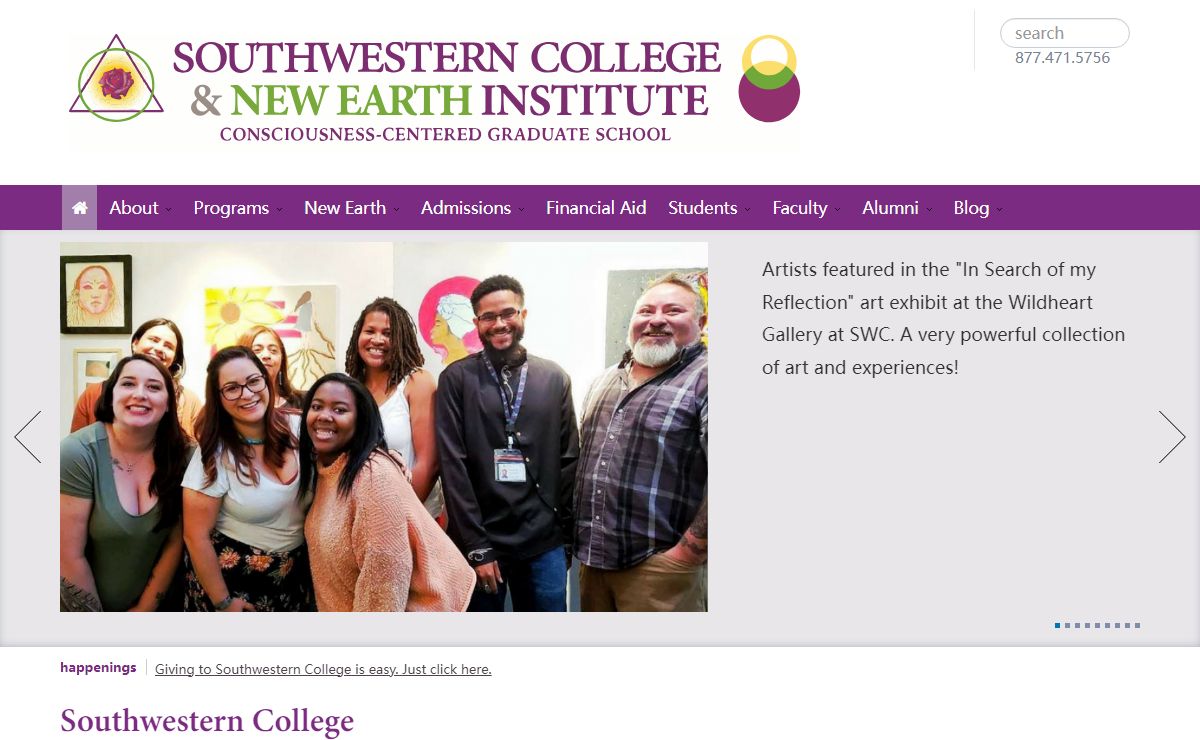The image size is (1200, 740).
Task: Select the last carousel indicator dot
Action: tap(1137, 626)
